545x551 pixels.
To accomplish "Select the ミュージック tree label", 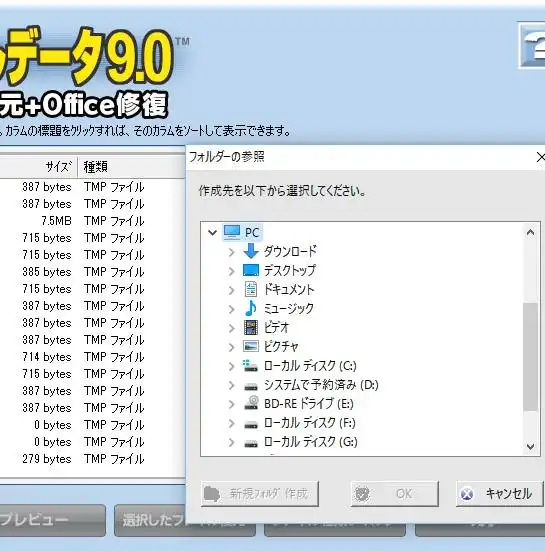I will pyautogui.click(x=289, y=308).
